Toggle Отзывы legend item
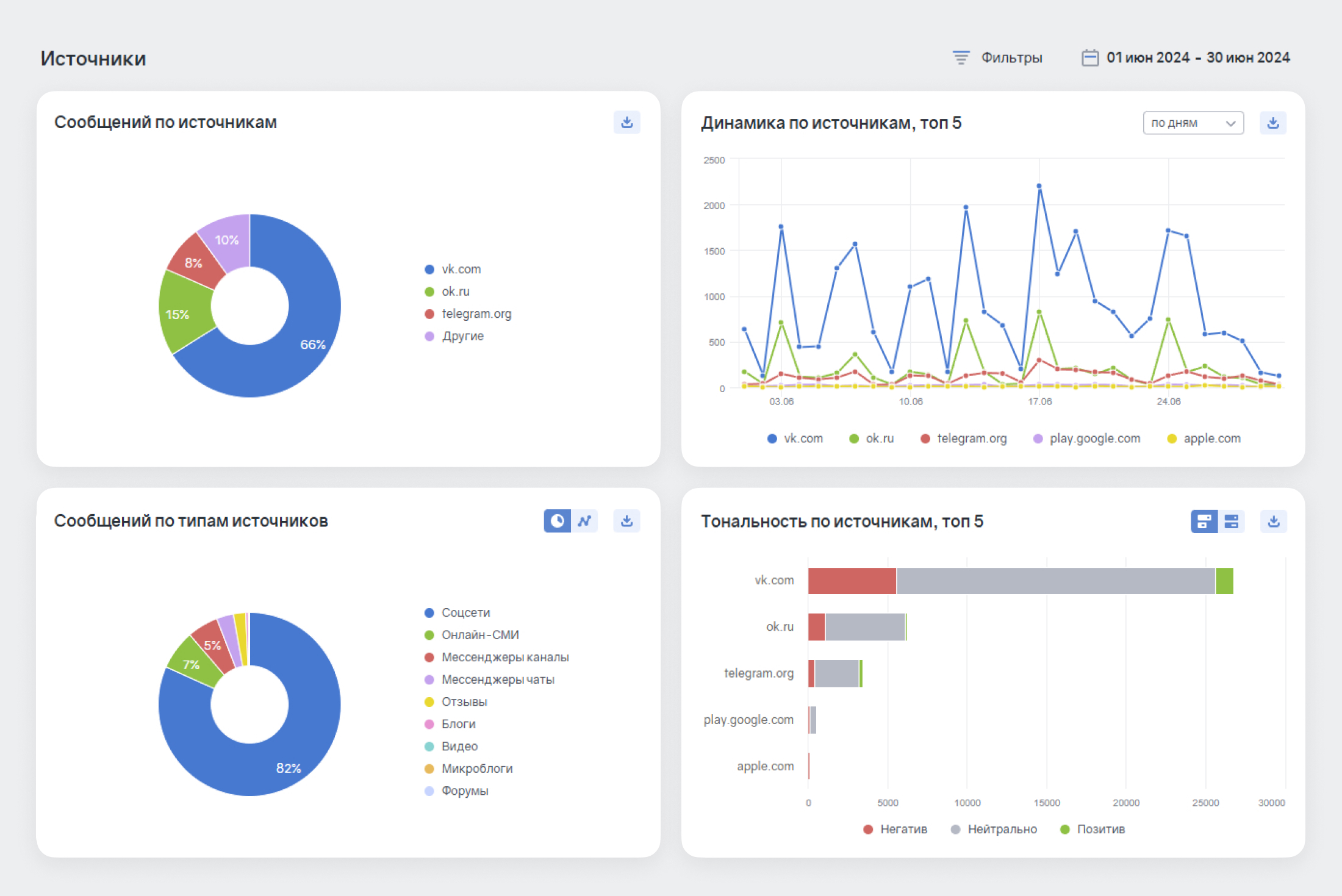 click(456, 701)
